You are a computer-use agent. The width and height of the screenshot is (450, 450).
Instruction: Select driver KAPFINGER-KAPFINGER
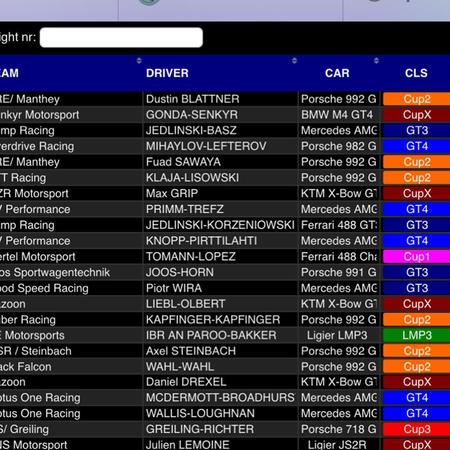click(x=213, y=320)
